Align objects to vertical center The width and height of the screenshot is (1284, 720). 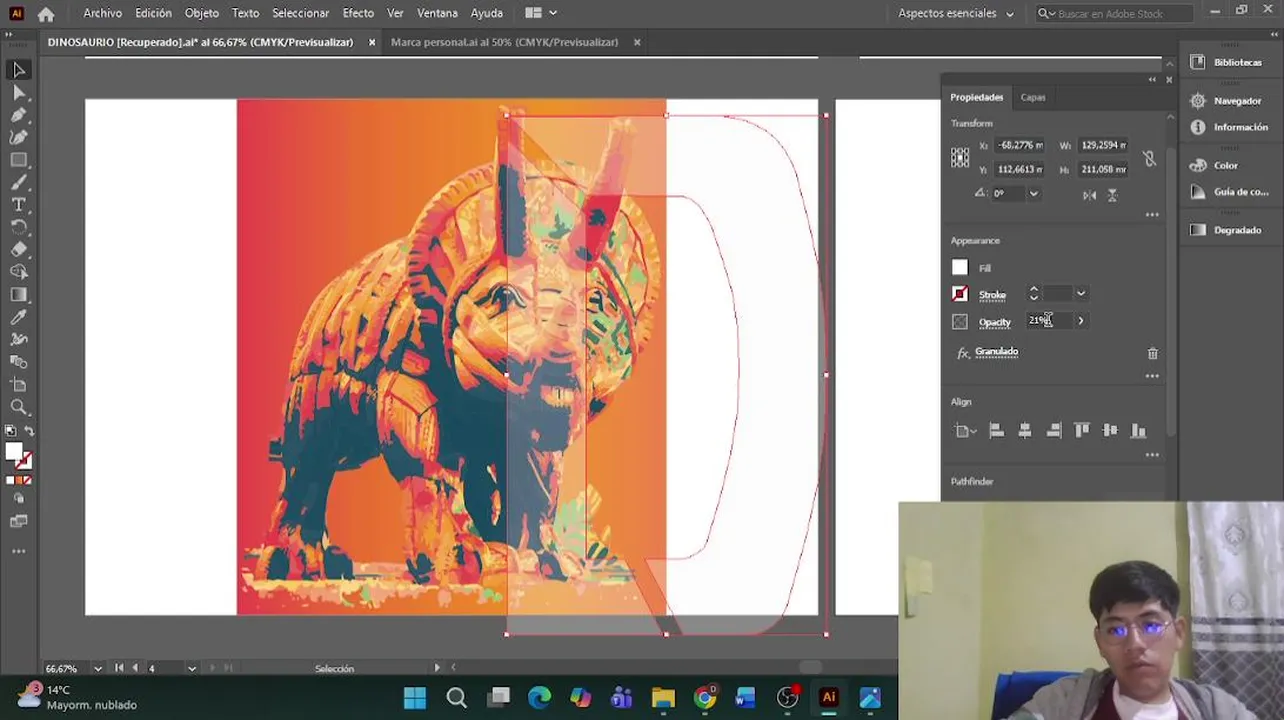click(1110, 431)
